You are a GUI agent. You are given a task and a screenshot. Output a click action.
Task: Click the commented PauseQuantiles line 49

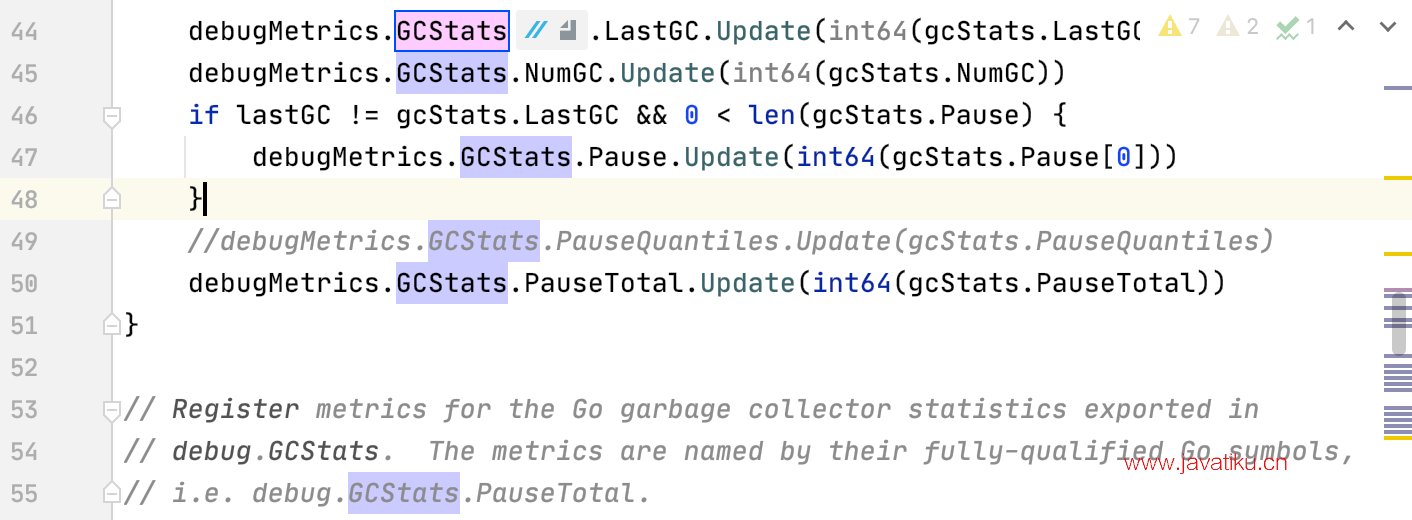click(x=731, y=241)
